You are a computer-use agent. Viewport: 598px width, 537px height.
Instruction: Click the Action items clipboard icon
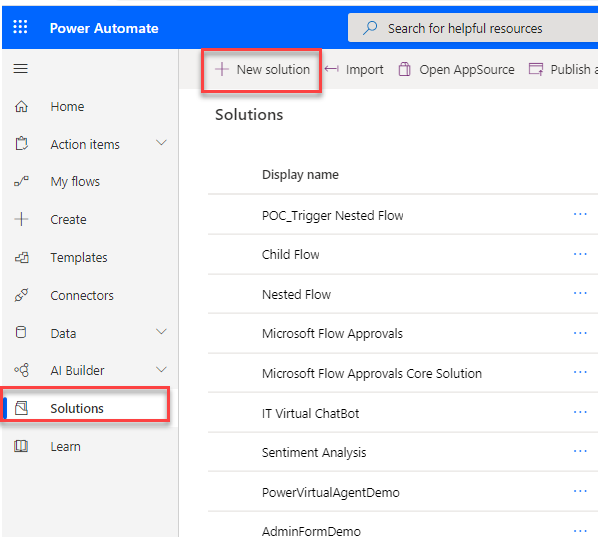coord(21,144)
